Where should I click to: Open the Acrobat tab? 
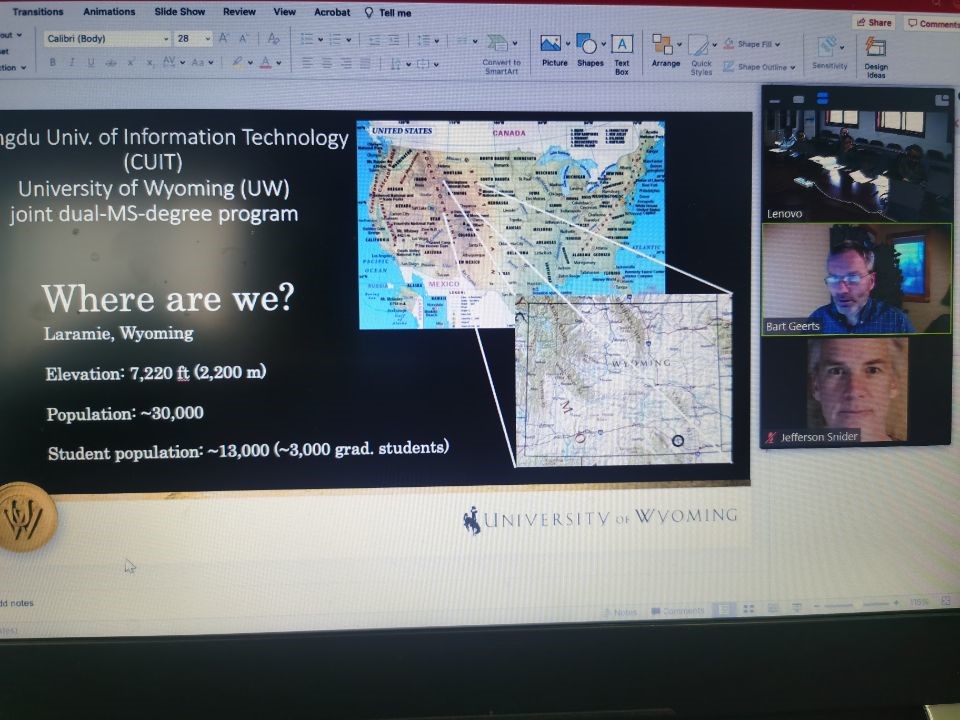(x=332, y=12)
